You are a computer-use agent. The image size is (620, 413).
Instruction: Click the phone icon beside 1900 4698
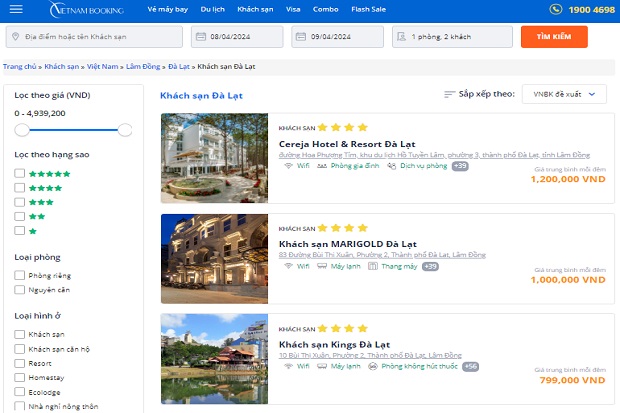(x=556, y=9)
